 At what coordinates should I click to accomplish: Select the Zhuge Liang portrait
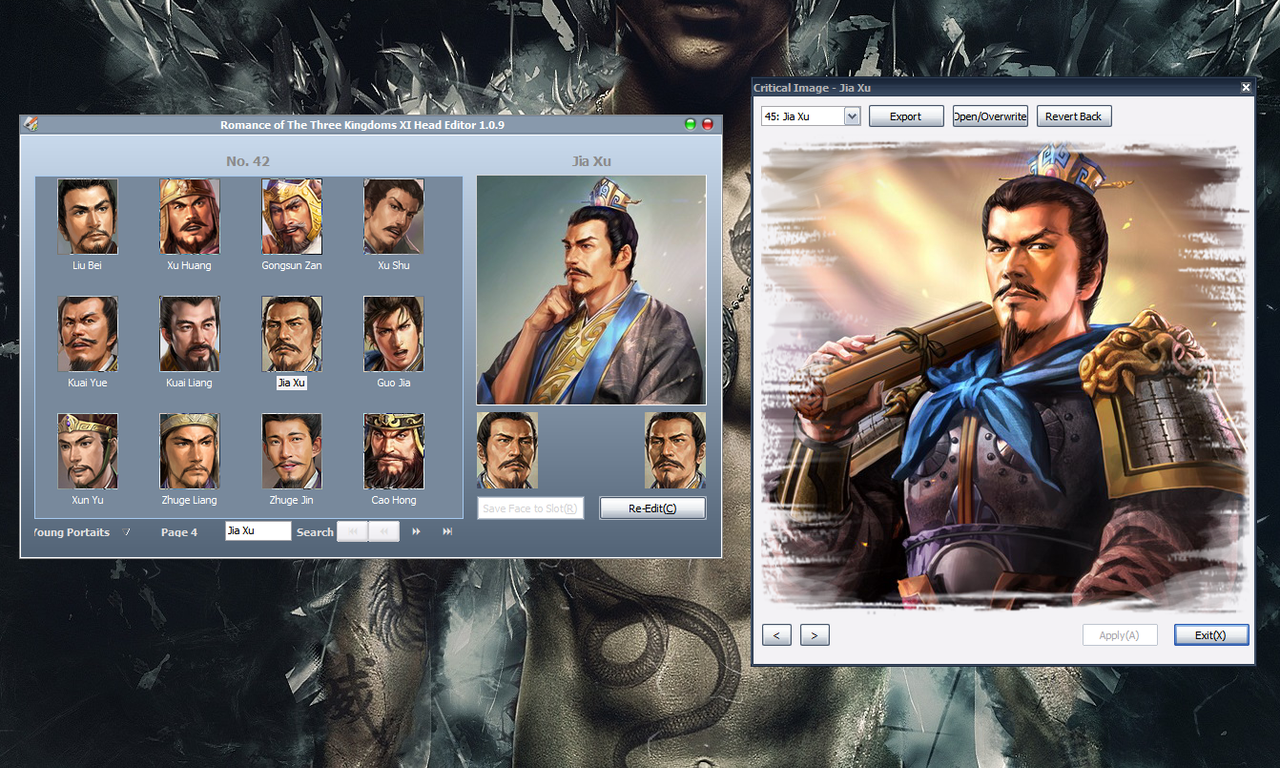[x=189, y=450]
